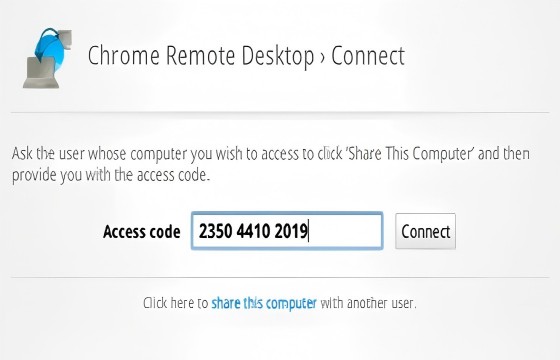Click the breadcrumb chevron before Connect

pos(322,58)
